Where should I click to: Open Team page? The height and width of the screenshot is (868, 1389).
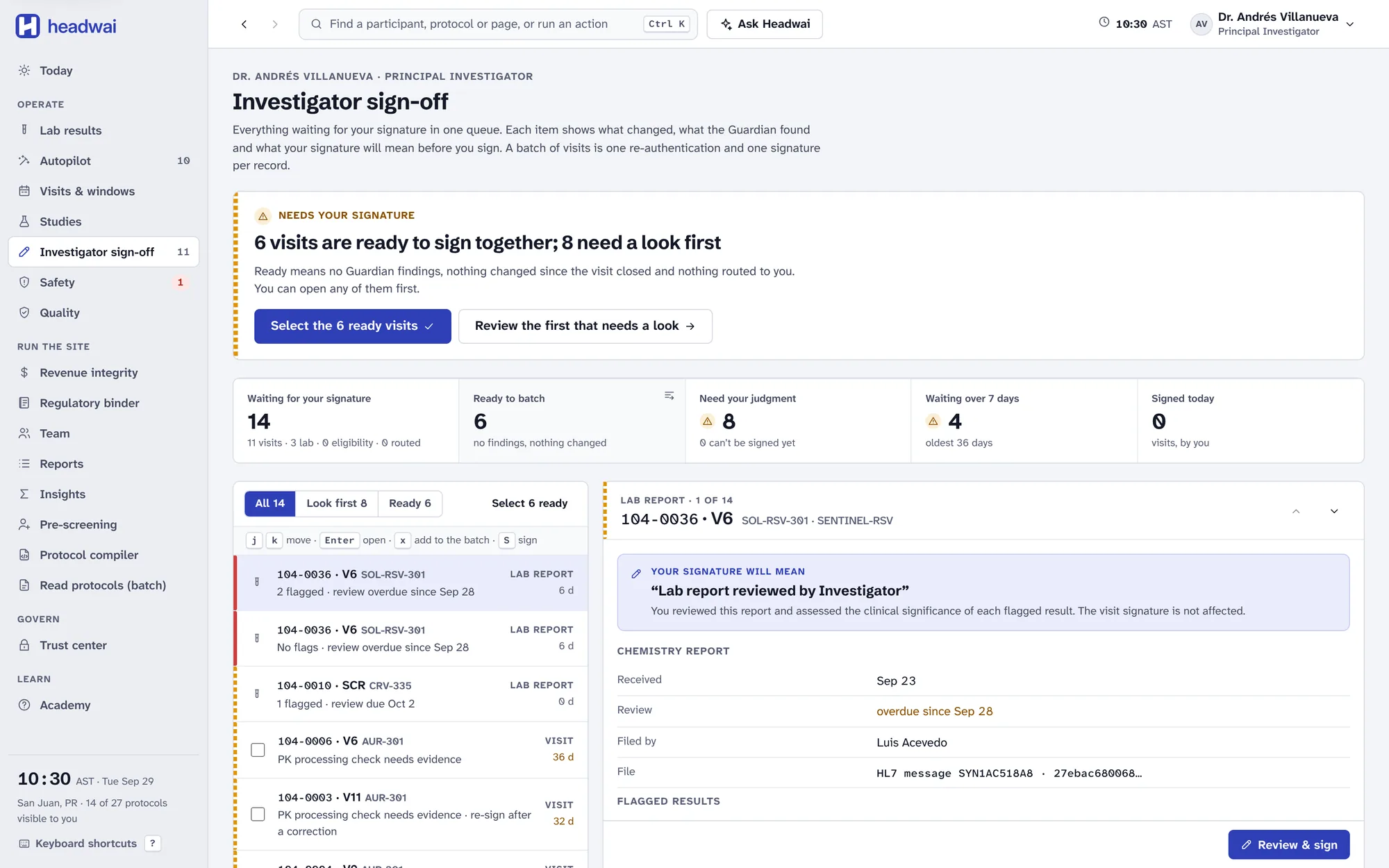[103, 433]
